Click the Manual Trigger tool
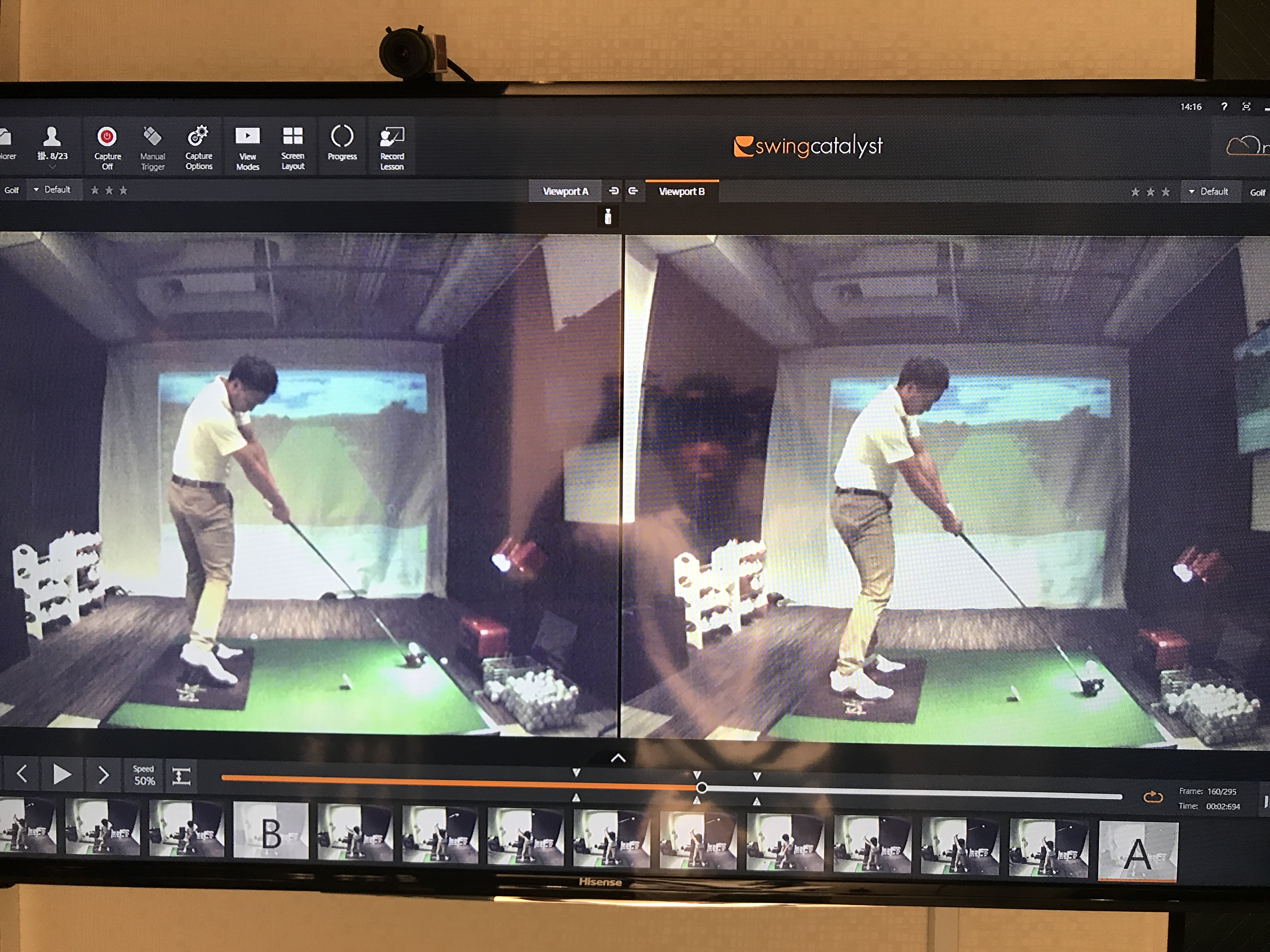The width and height of the screenshot is (1270, 952). pyautogui.click(x=153, y=148)
